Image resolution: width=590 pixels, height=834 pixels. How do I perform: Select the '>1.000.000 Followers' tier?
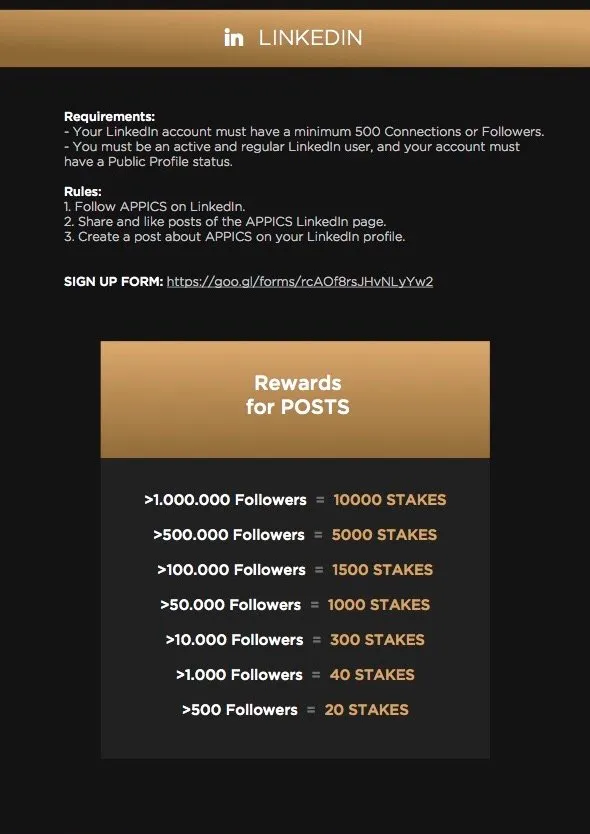(x=226, y=499)
